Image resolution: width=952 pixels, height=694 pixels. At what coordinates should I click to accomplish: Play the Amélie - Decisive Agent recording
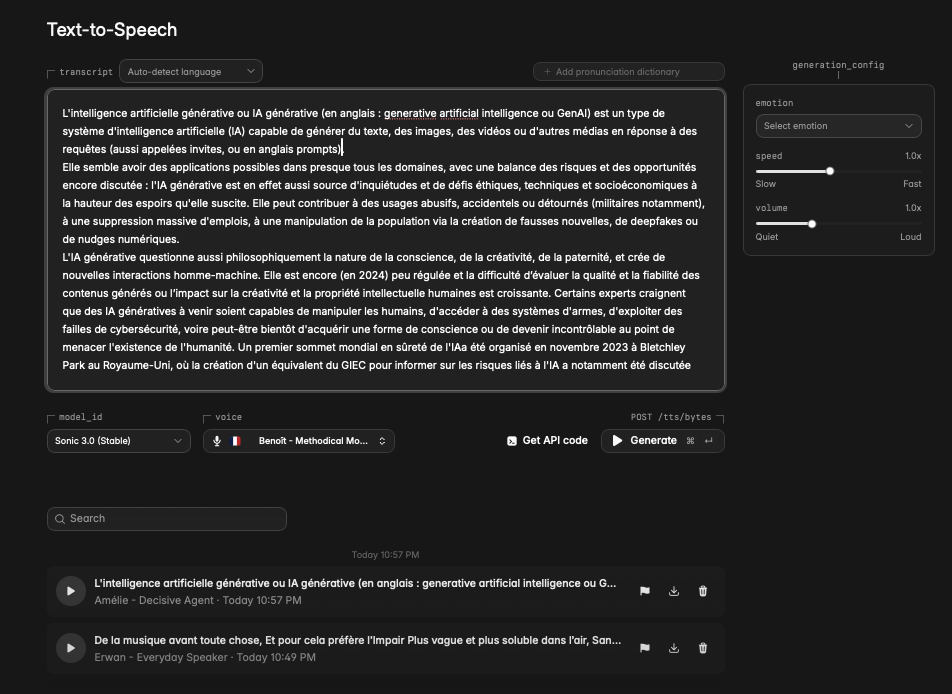(70, 591)
